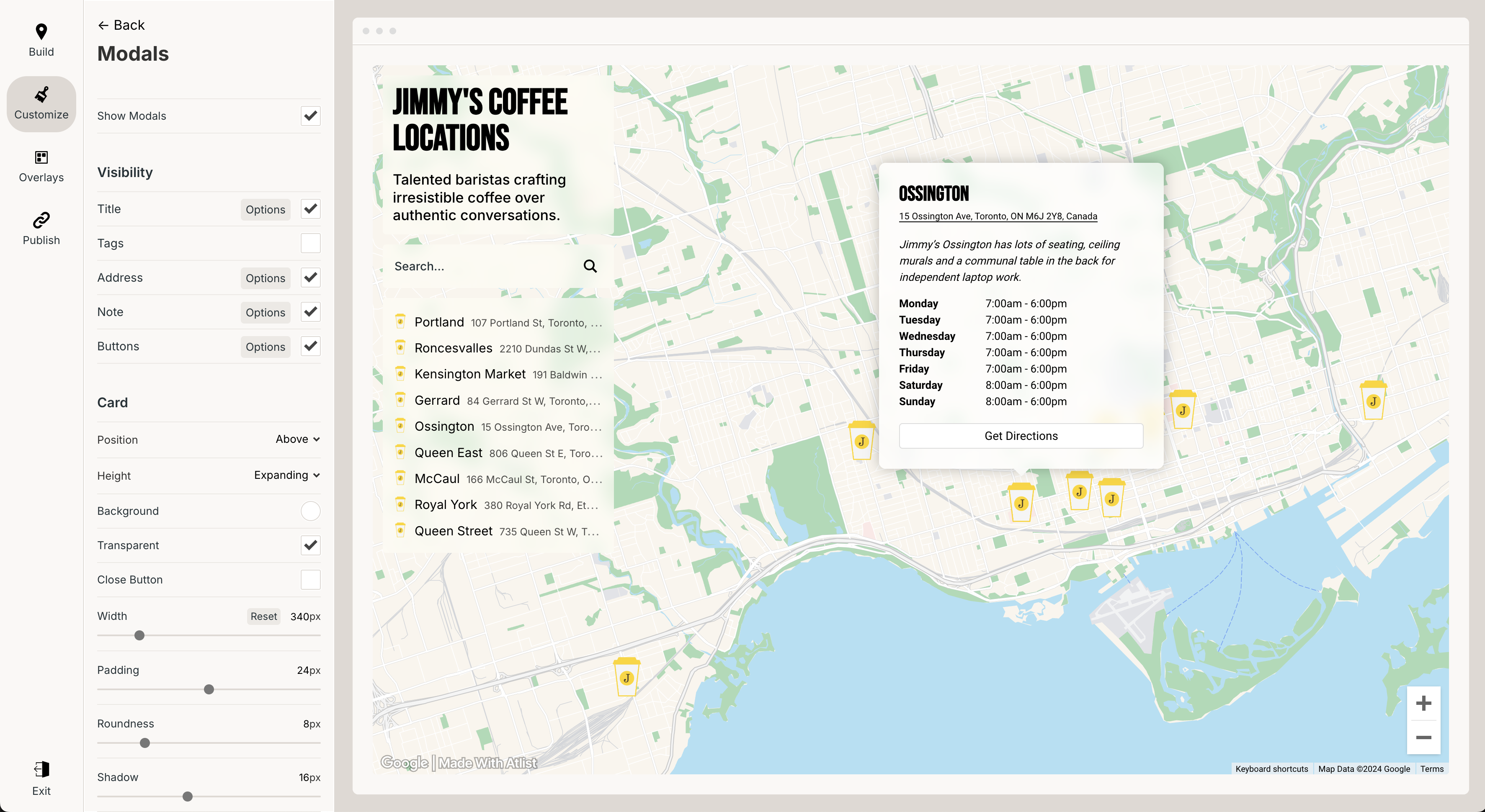Click the Publish link icon

click(41, 220)
